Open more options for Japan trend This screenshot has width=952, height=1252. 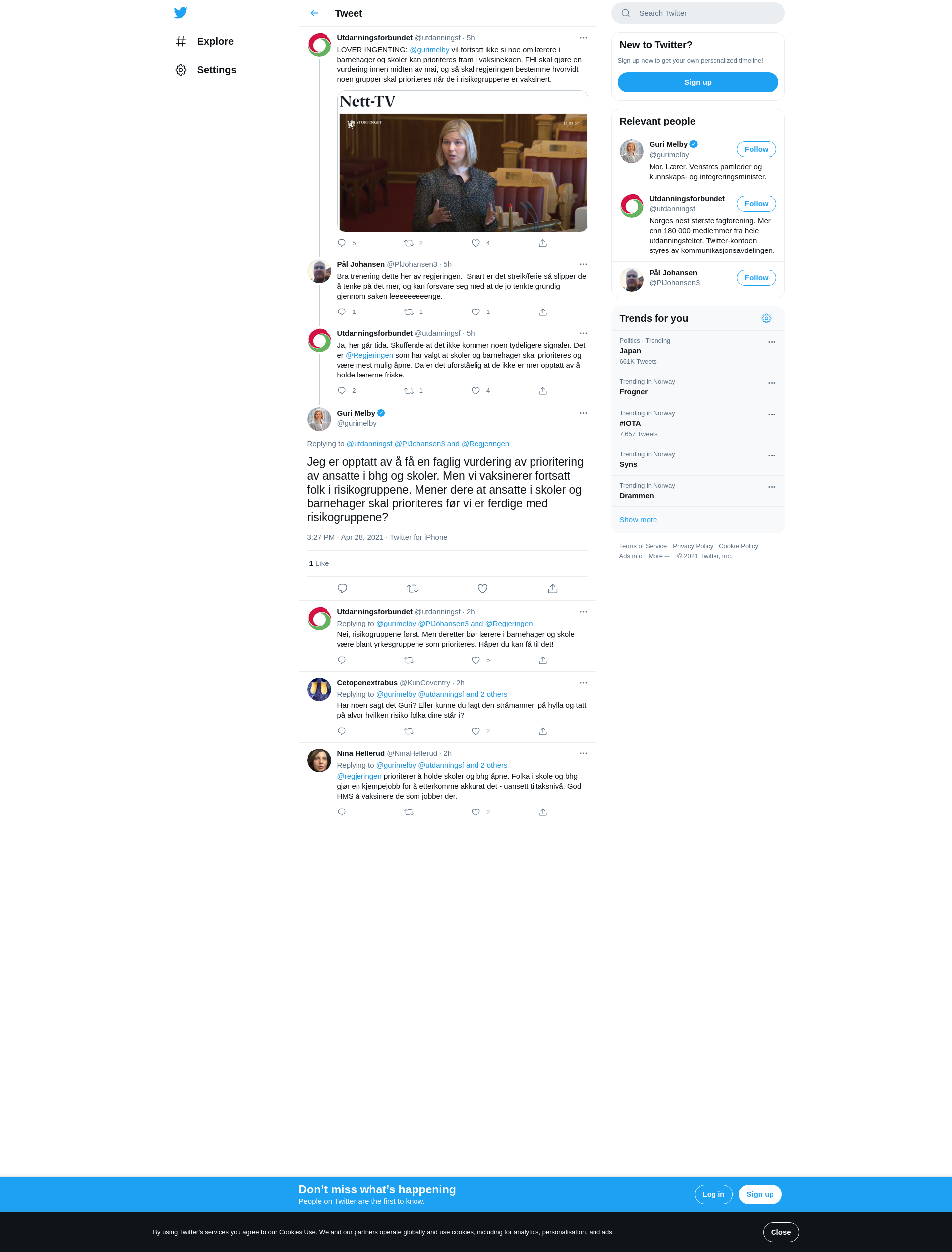click(771, 342)
